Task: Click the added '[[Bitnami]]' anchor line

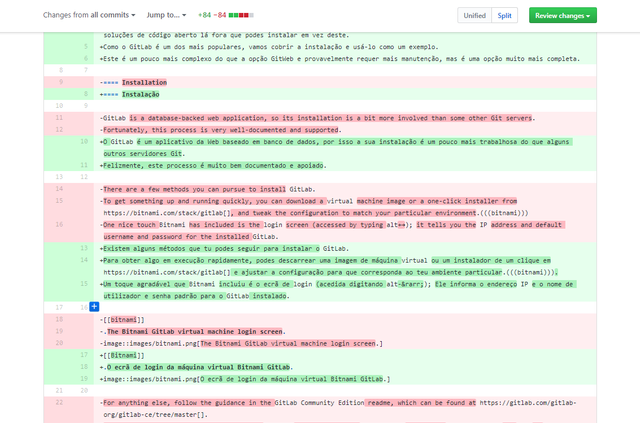Action: tap(320, 355)
